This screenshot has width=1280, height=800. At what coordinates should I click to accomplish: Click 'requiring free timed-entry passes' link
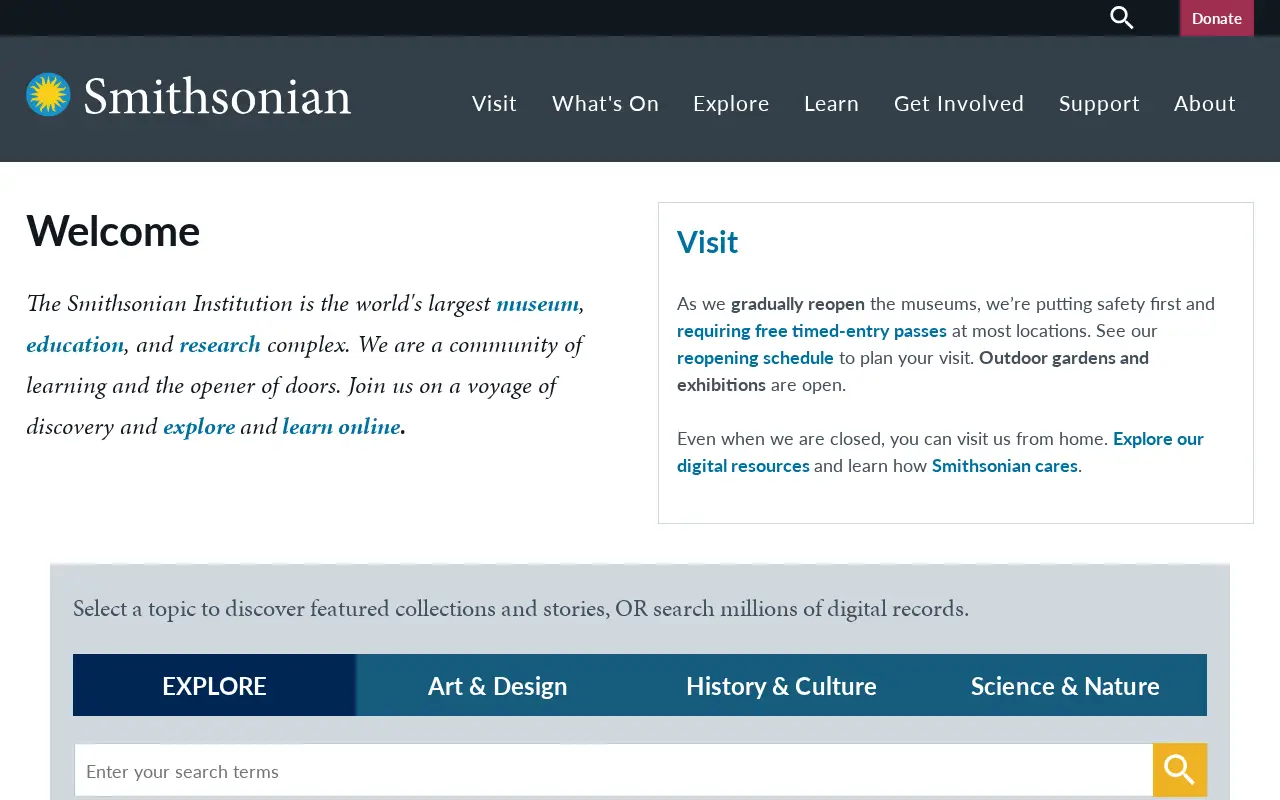812,330
